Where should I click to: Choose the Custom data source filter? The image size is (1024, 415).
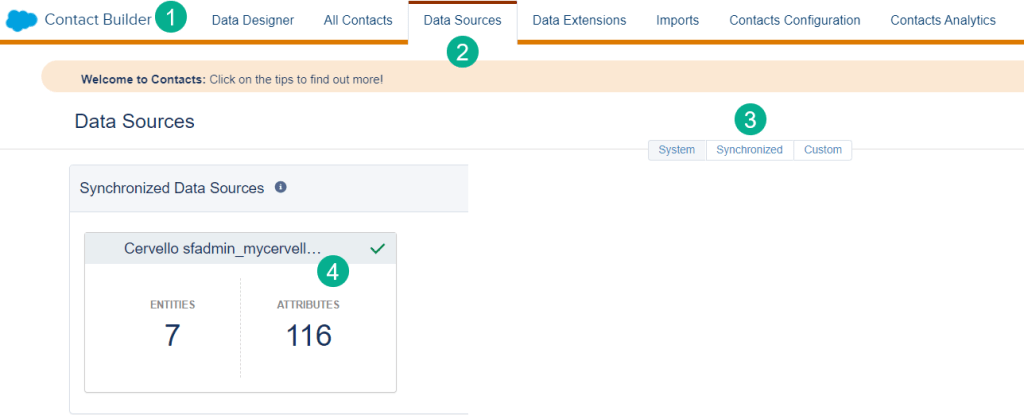822,150
